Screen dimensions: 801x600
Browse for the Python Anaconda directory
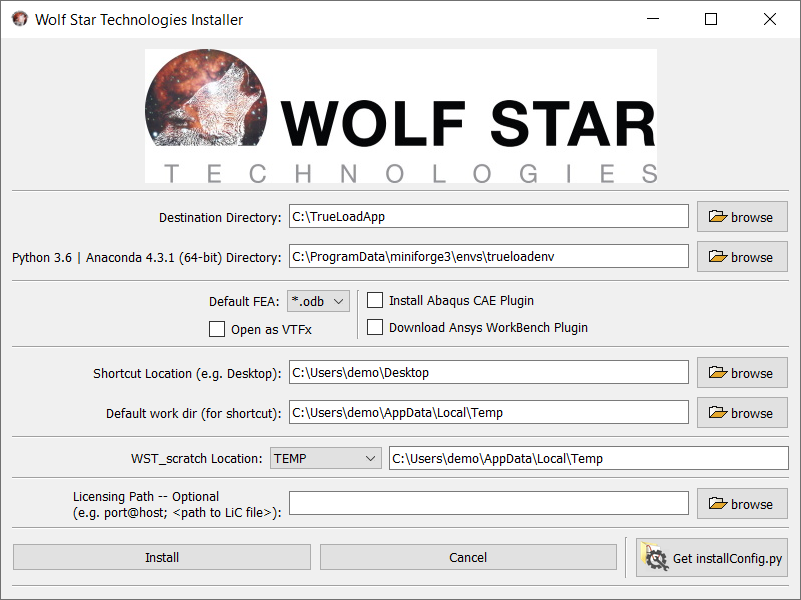(742, 257)
